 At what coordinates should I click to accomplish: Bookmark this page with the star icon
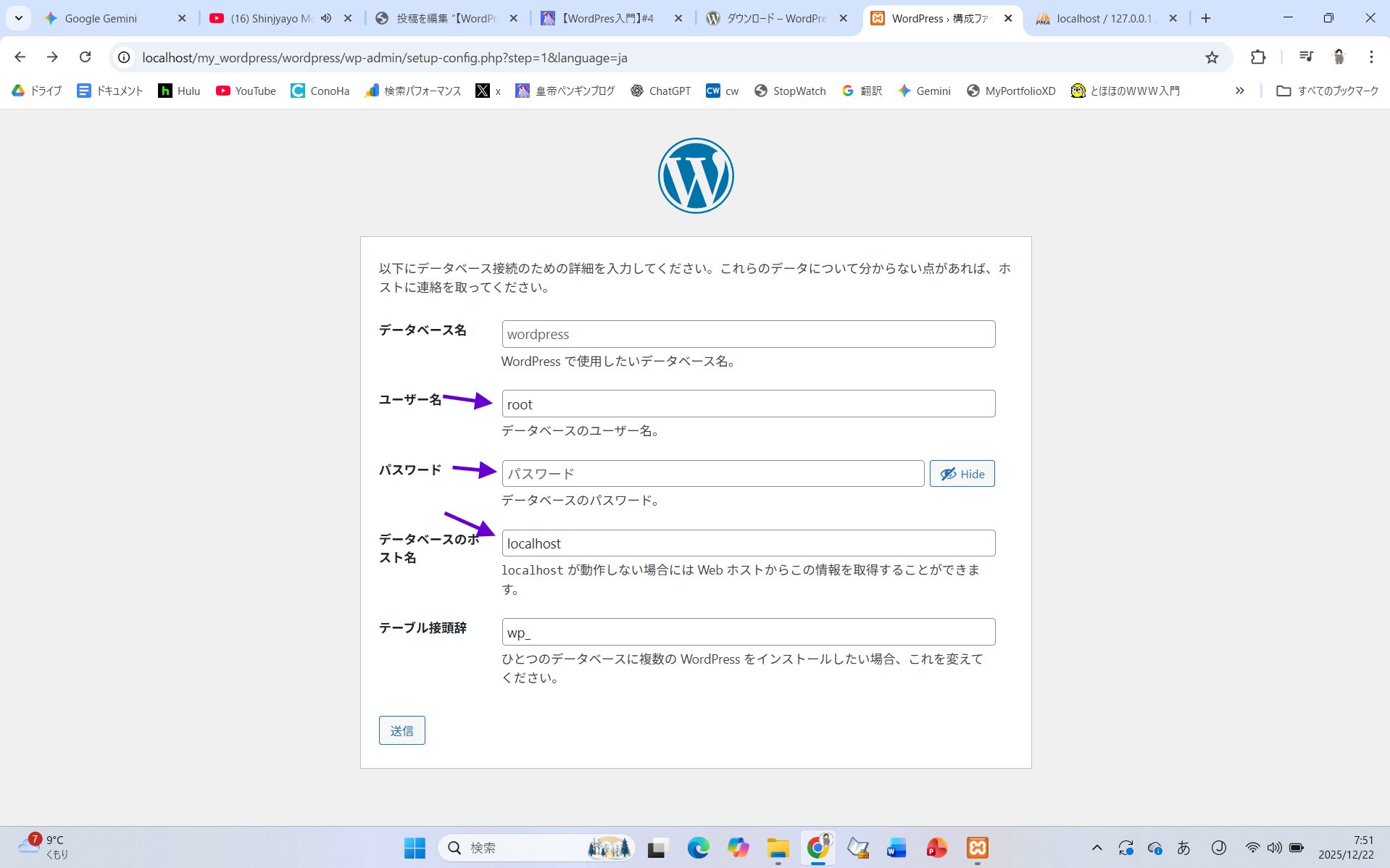click(1212, 57)
